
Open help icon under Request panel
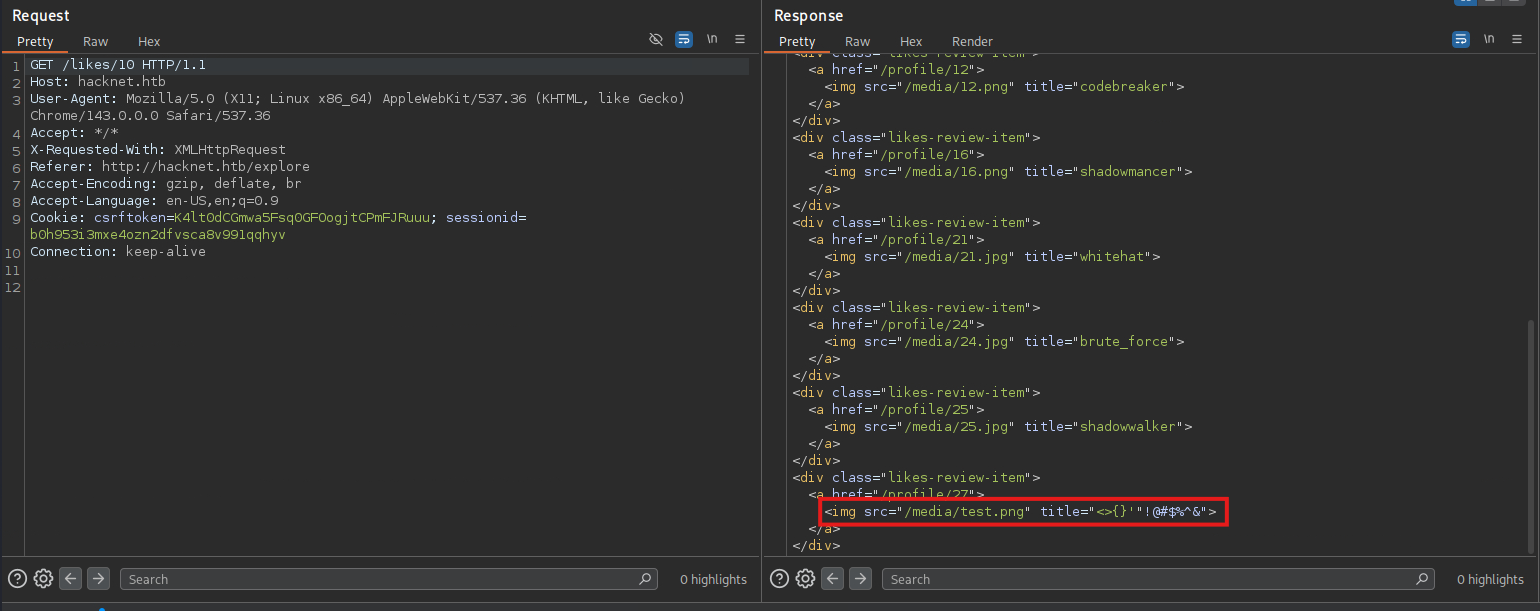pos(17,578)
